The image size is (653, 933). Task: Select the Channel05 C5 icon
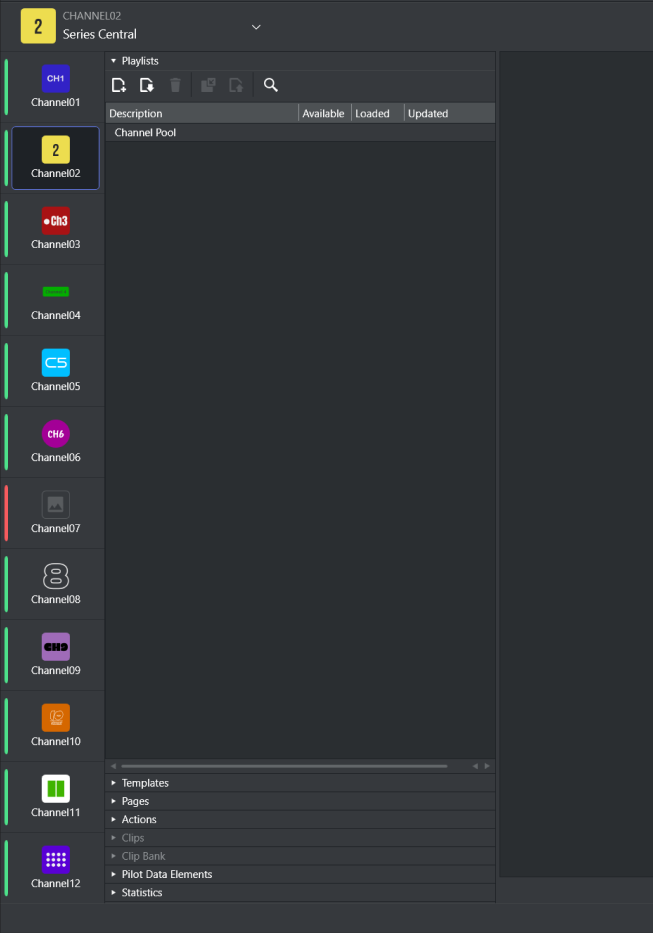coord(55,371)
